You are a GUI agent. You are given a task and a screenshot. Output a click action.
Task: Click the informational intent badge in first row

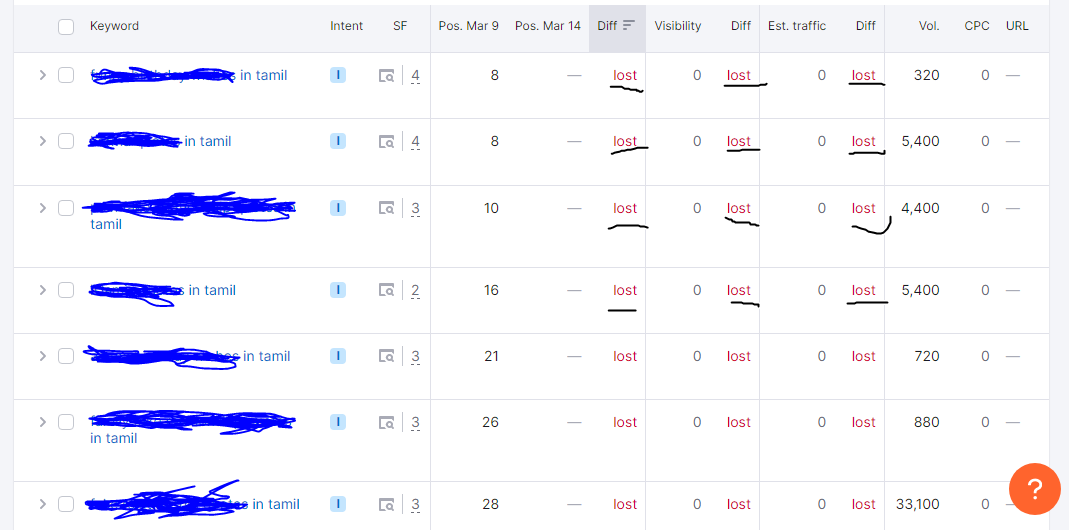338,75
